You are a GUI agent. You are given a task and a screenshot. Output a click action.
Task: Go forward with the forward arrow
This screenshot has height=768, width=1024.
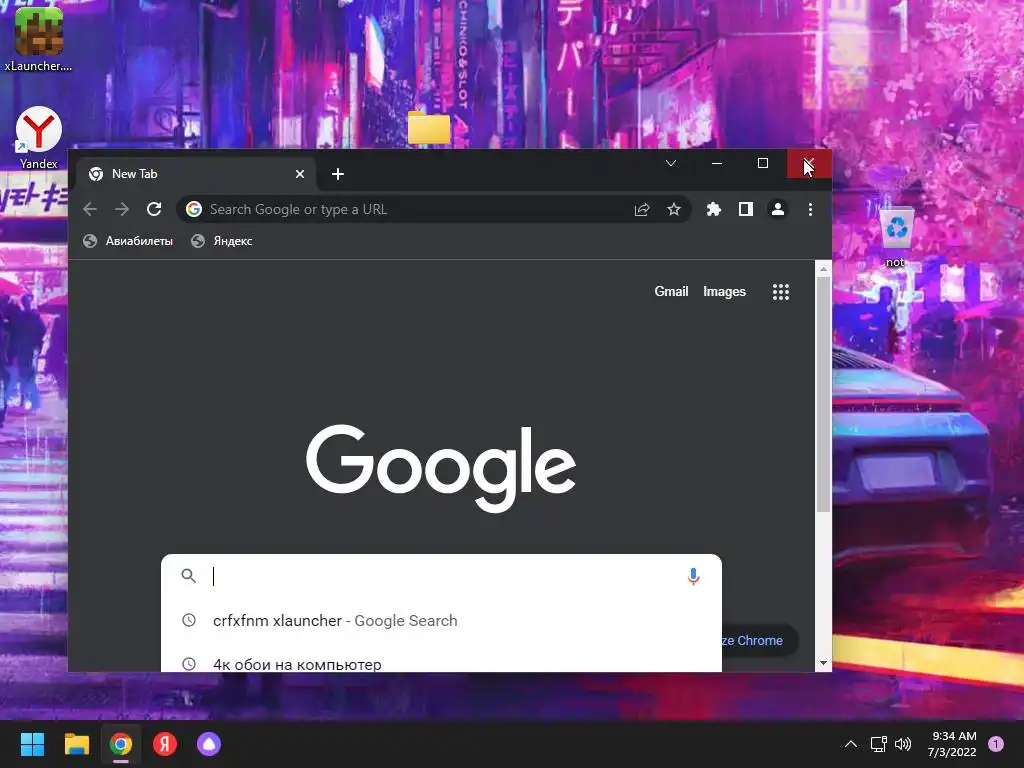point(122,209)
